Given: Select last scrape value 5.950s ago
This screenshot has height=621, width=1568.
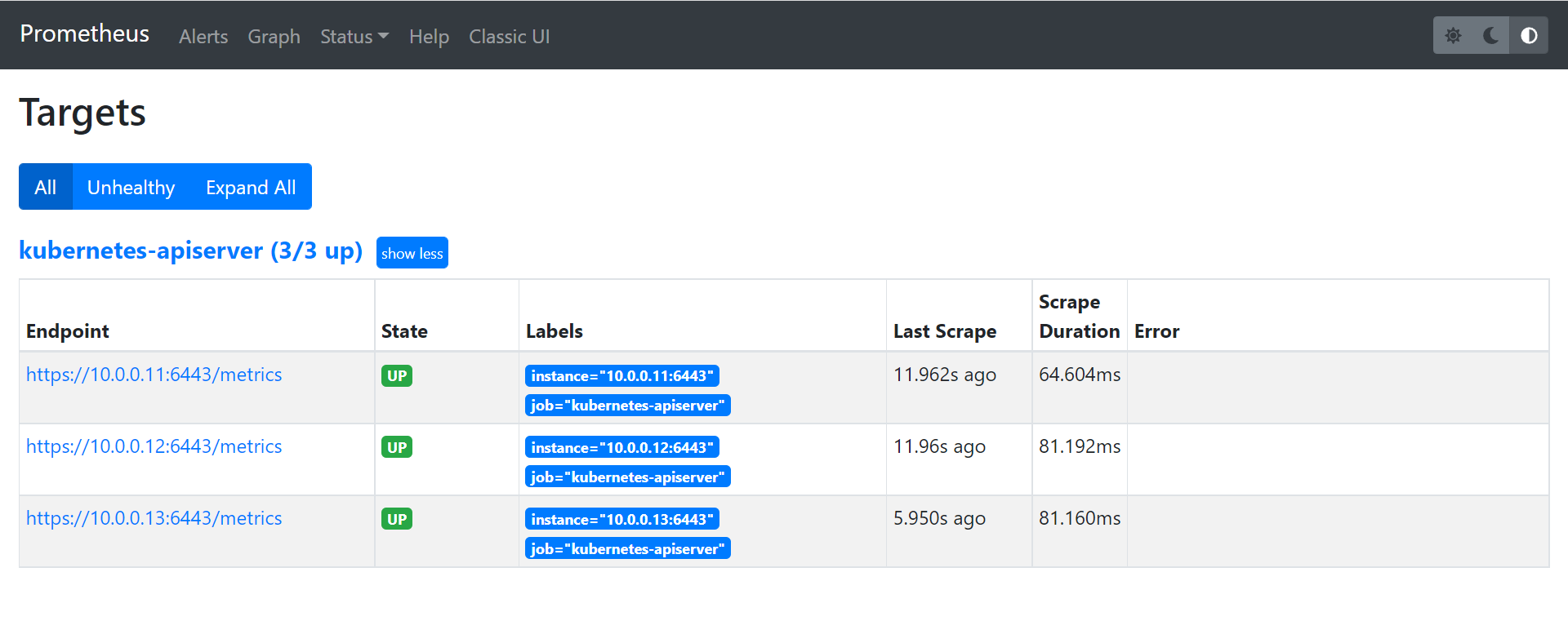Looking at the screenshot, I should [x=940, y=518].
